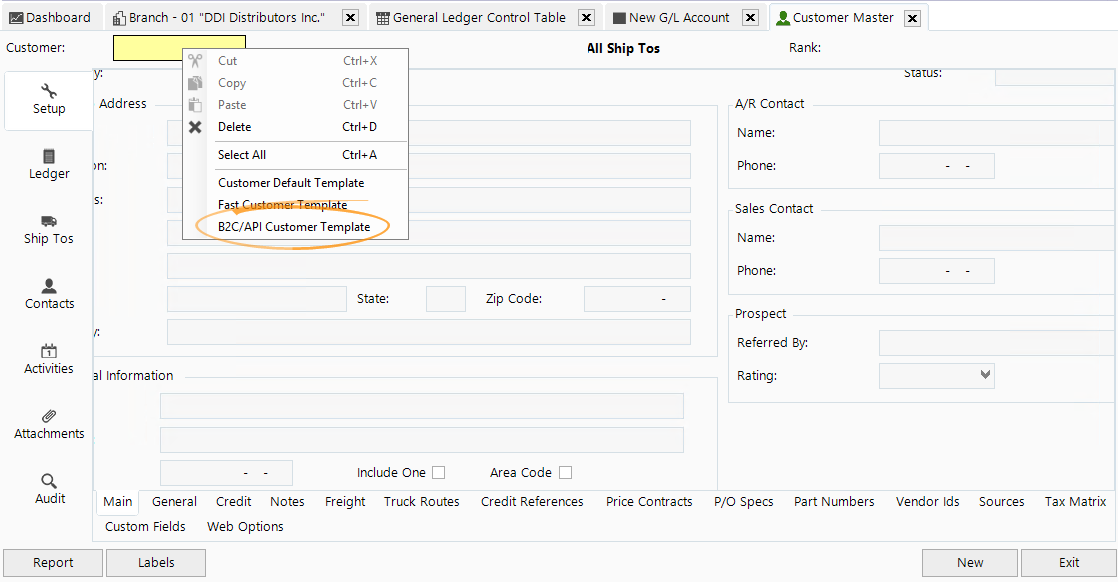Select the Ship Tos truck icon
This screenshot has height=582, width=1118.
tap(48, 225)
